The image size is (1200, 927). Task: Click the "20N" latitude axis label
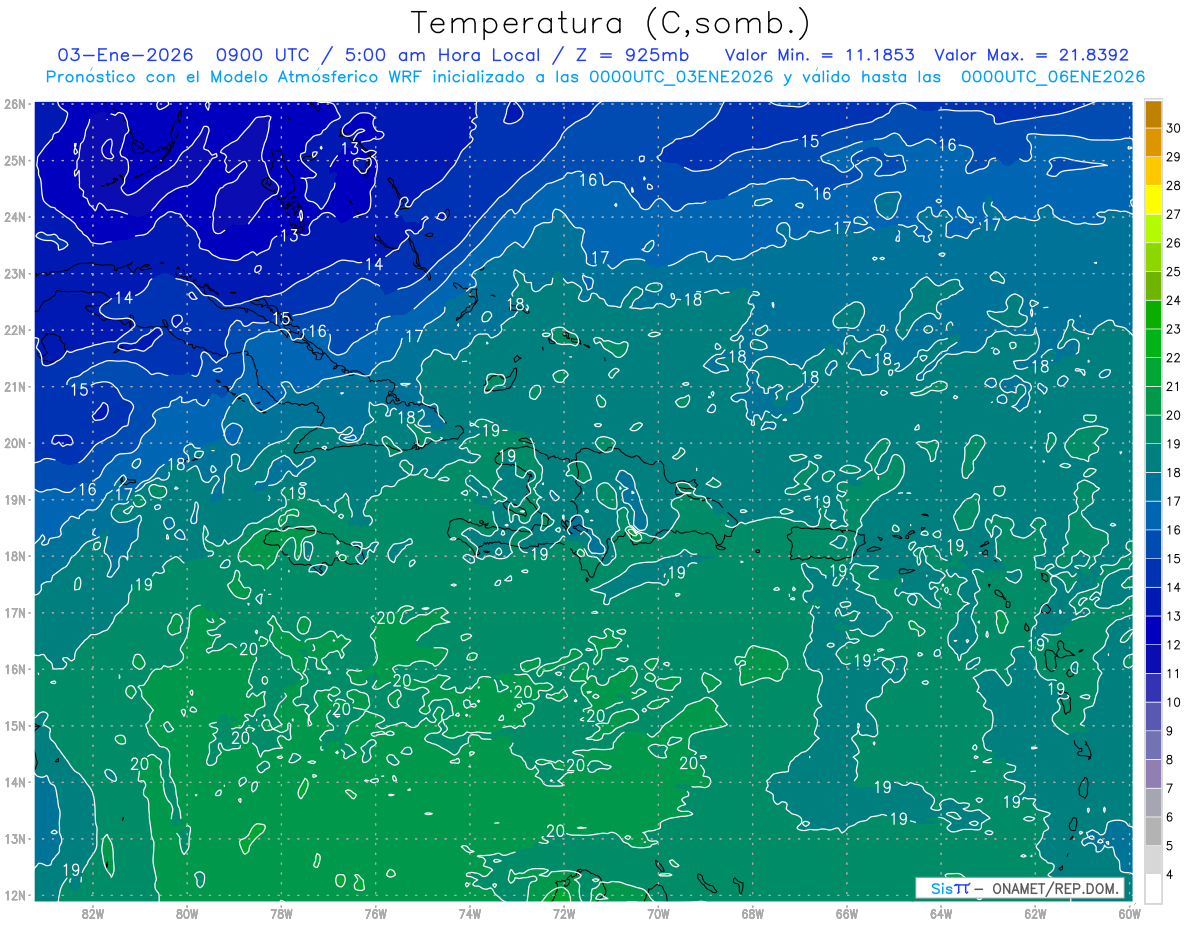point(14,443)
